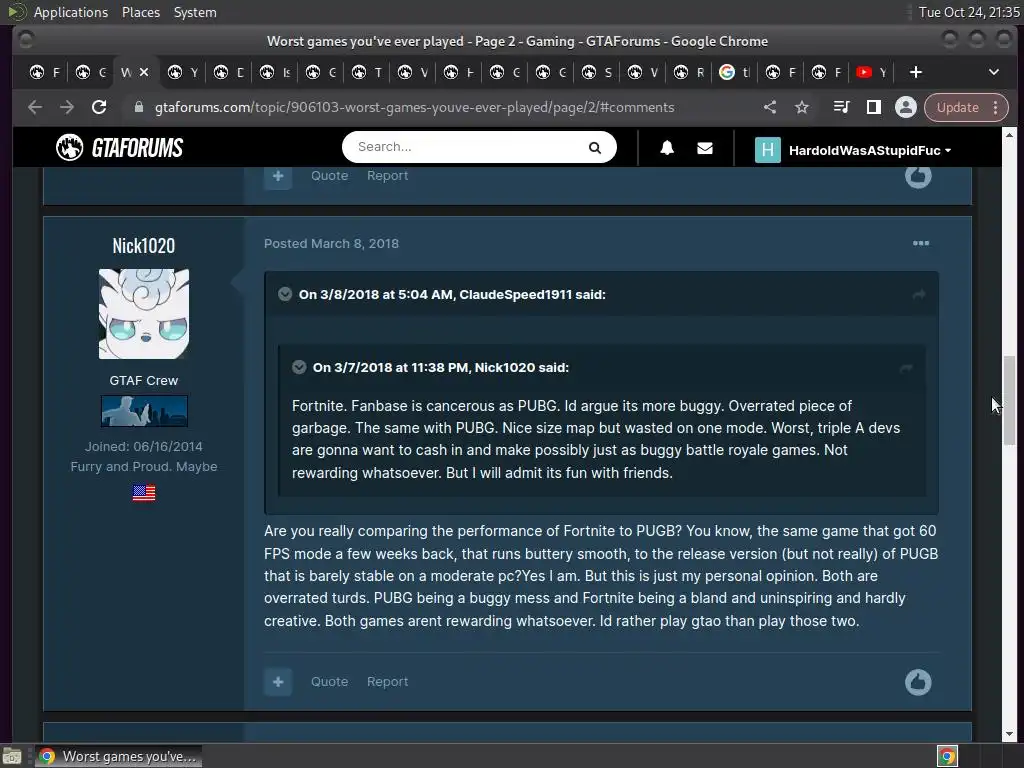The image size is (1024, 768).
Task: Go forward in browser history
Action: [67, 107]
